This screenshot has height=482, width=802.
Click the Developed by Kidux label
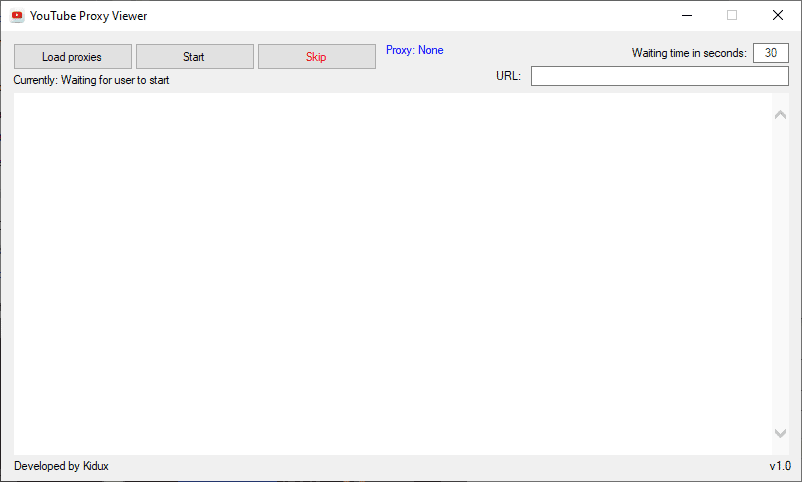coord(61,466)
